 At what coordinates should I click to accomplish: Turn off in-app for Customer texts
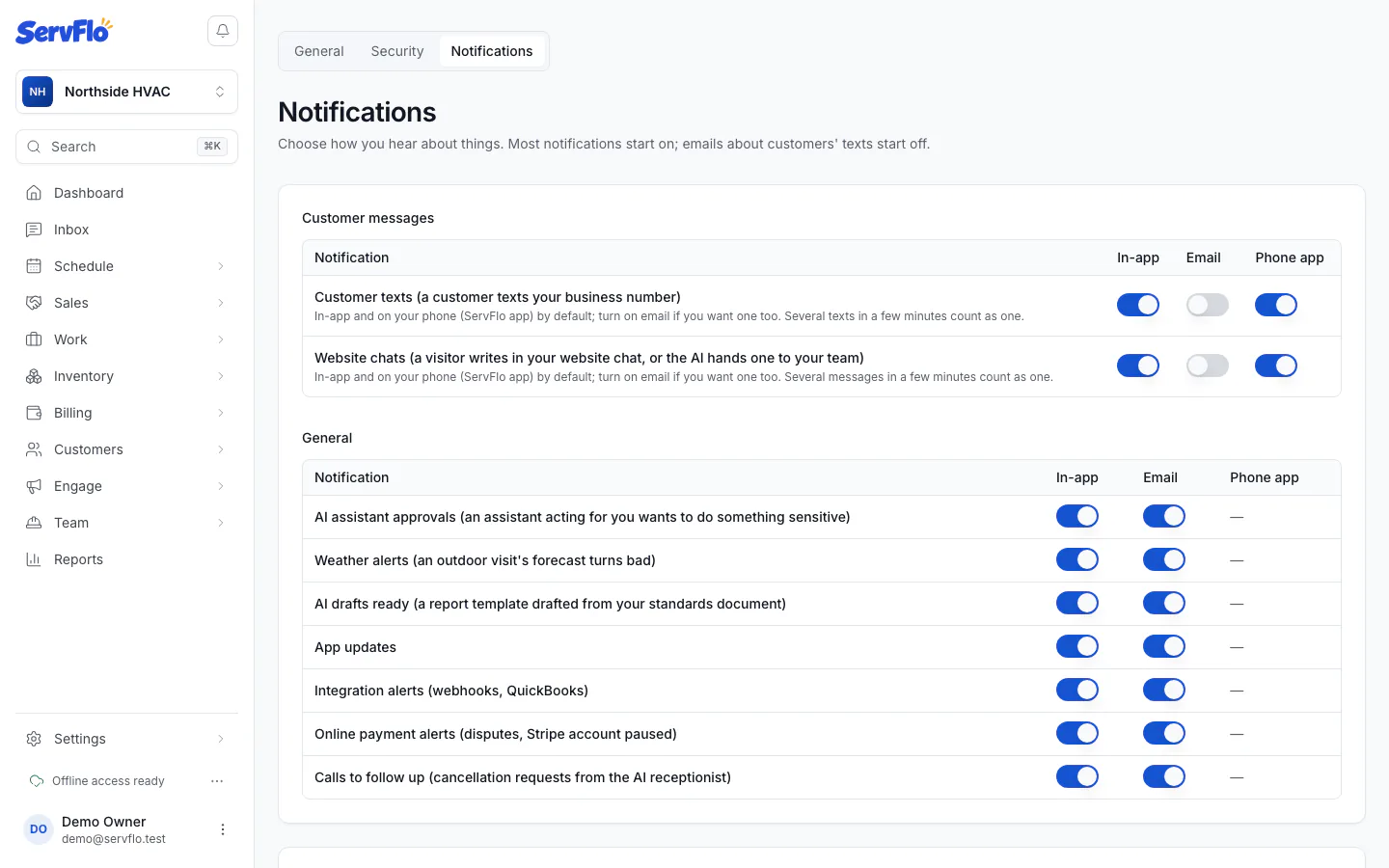point(1138,305)
